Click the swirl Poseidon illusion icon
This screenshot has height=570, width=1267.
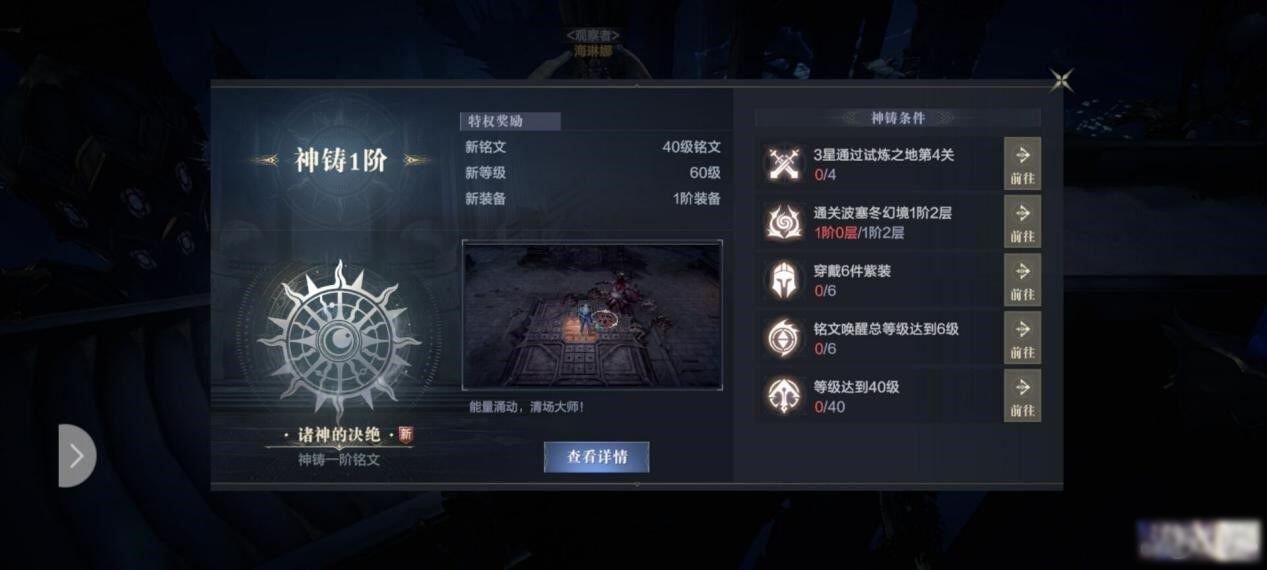781,221
